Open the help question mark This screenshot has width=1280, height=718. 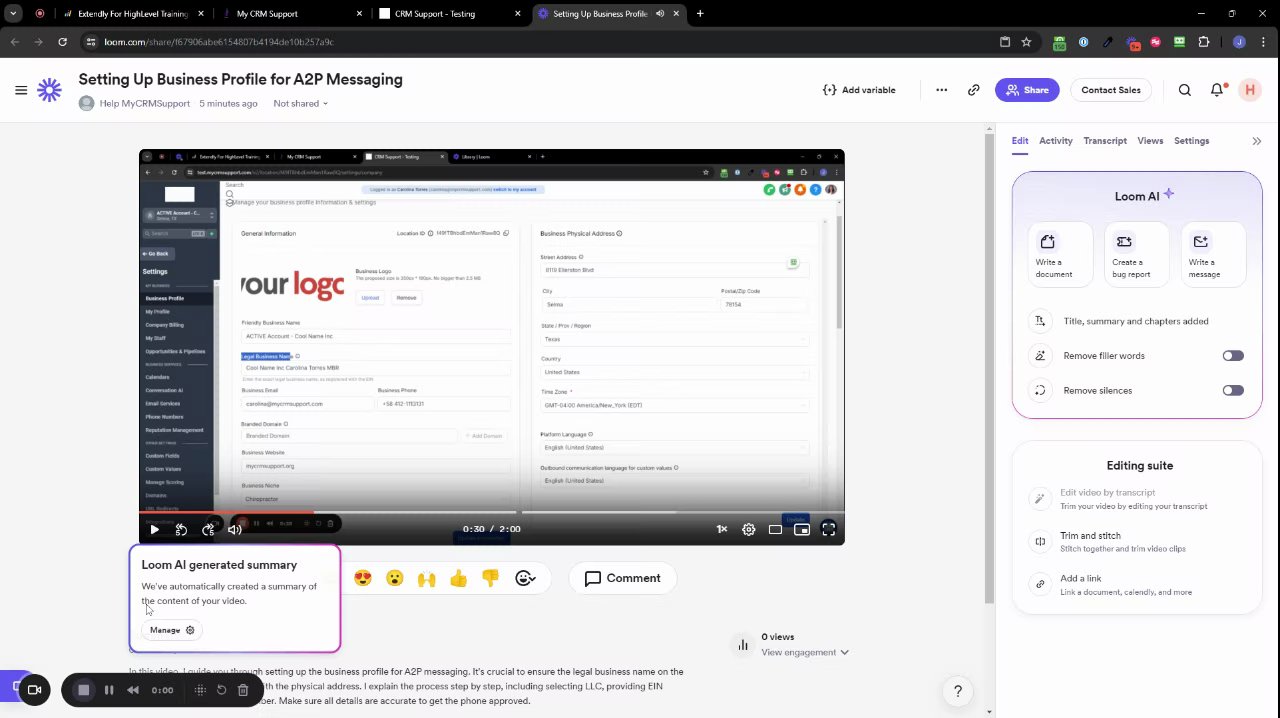(x=958, y=691)
